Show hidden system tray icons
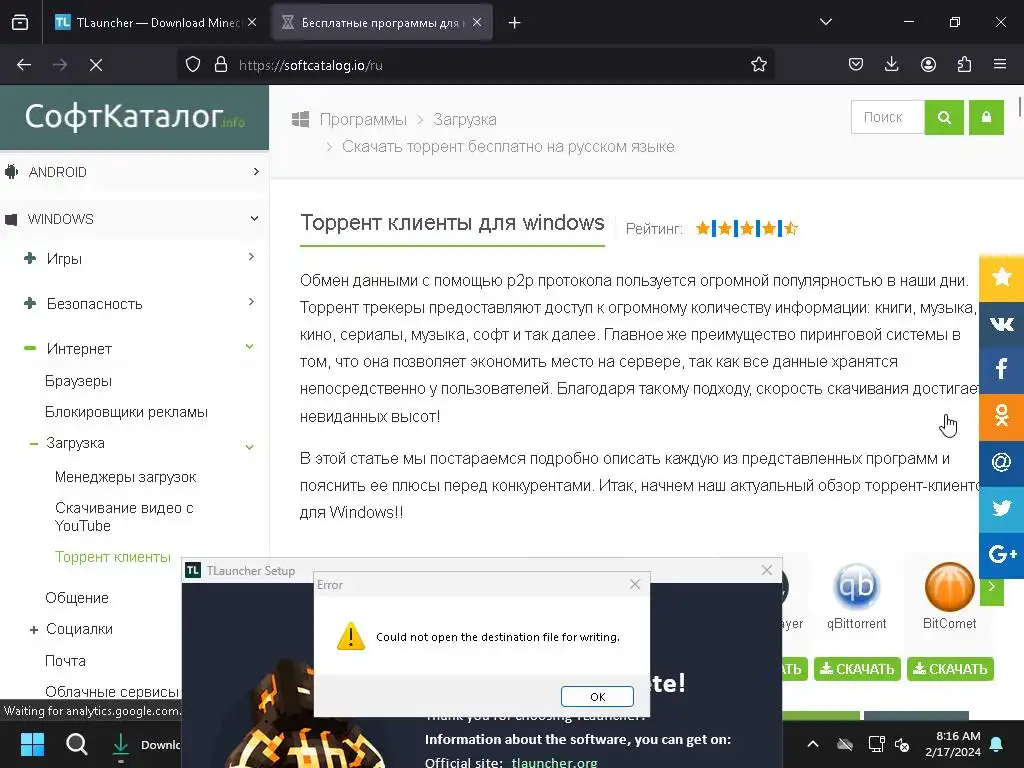The height and width of the screenshot is (768, 1024). click(x=812, y=744)
